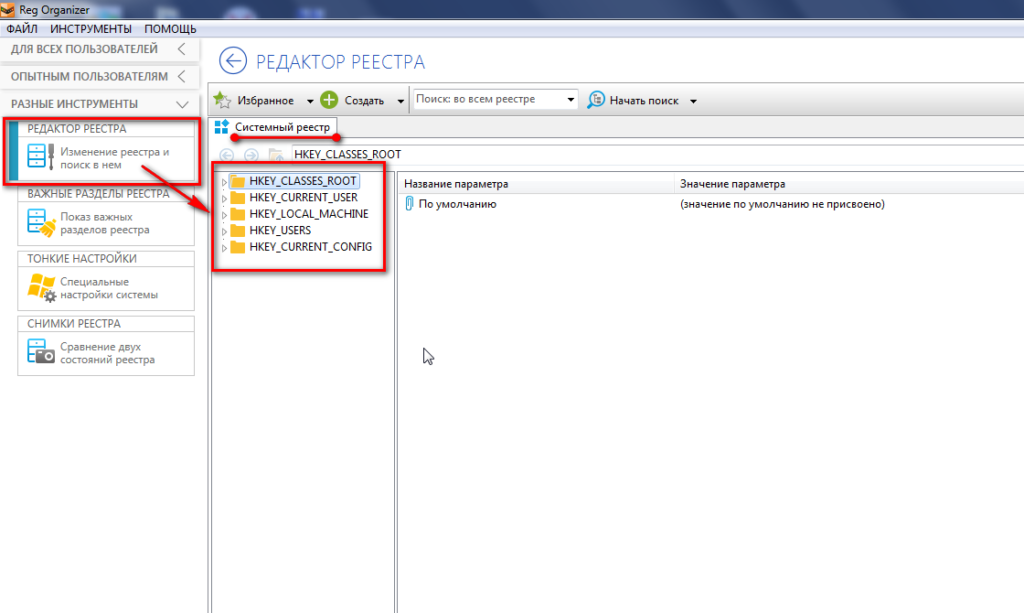
Task: Select the По умолчанию parameter row
Action: 457,204
